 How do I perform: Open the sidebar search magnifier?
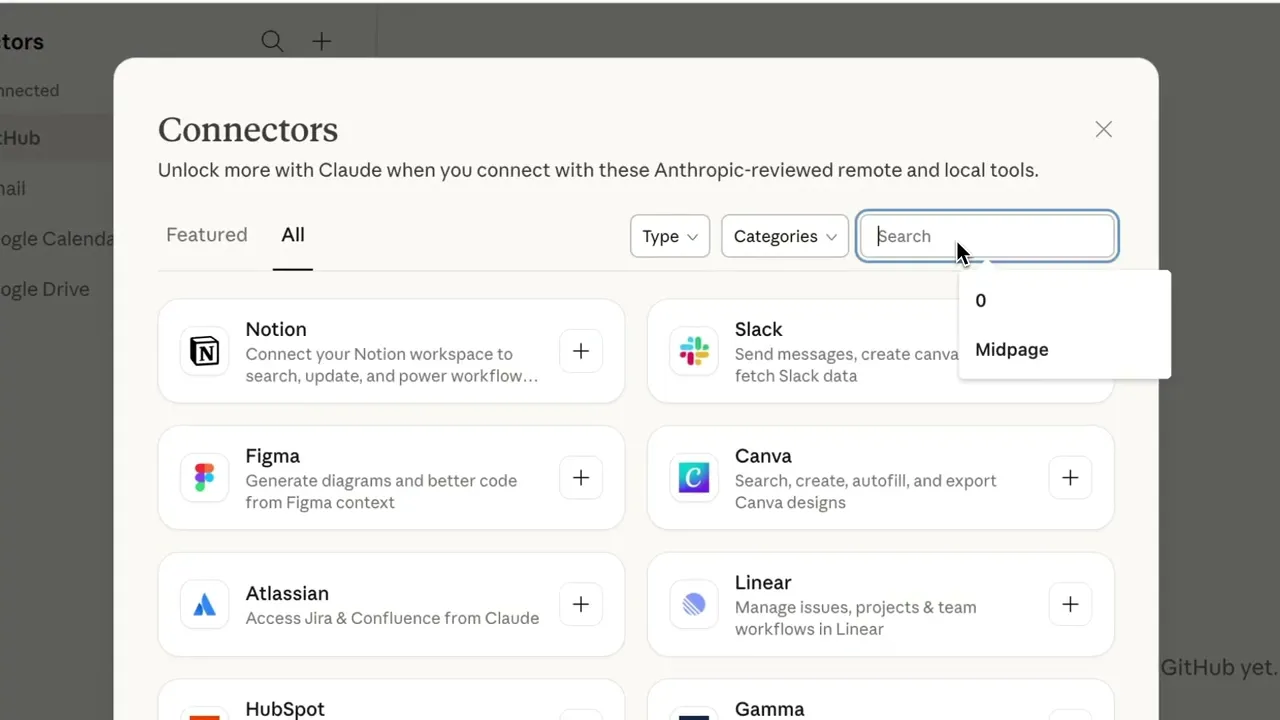(x=272, y=41)
